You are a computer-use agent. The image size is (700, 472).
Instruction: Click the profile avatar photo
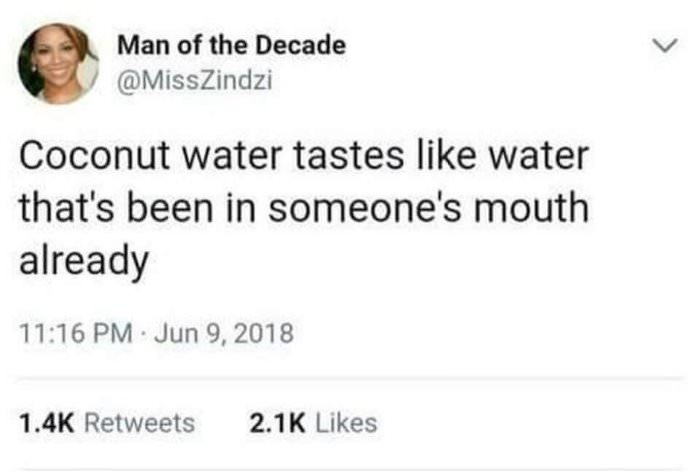click(x=58, y=63)
